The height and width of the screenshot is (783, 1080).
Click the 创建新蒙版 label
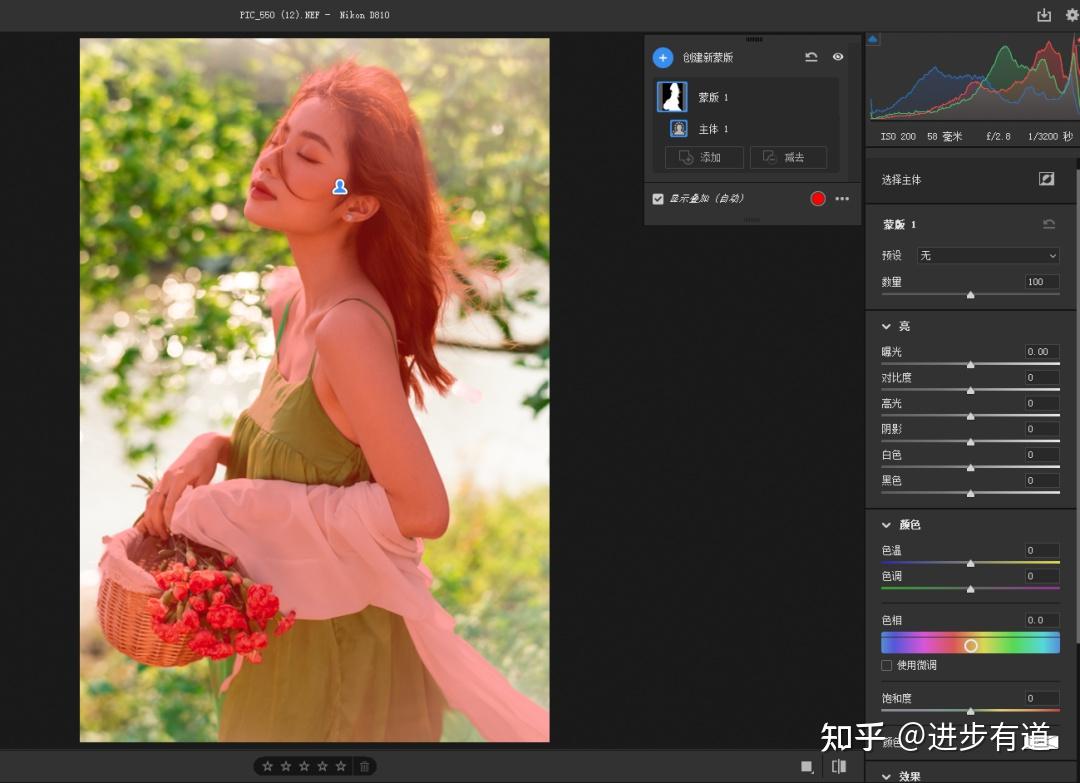pos(708,57)
